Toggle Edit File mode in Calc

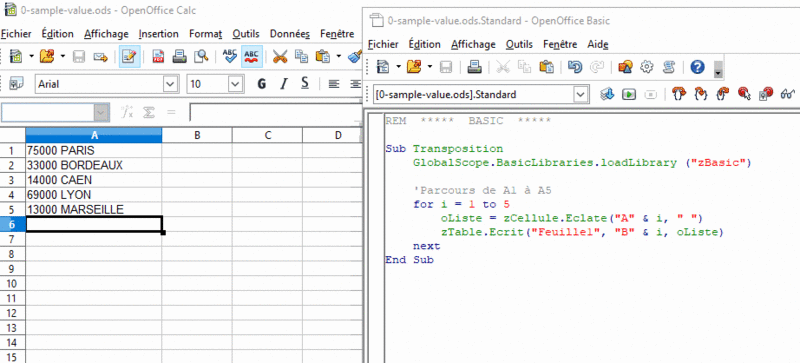[x=130, y=56]
